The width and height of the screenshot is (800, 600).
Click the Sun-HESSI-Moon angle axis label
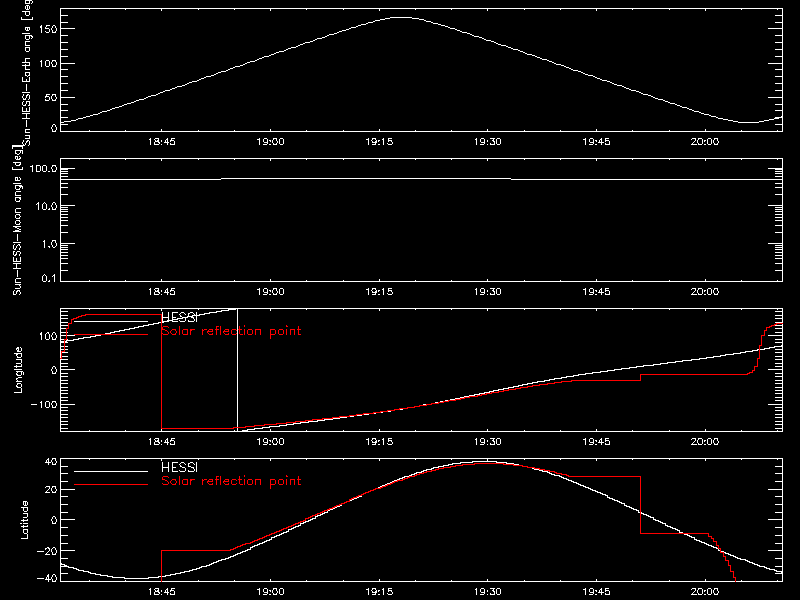tap(17, 221)
